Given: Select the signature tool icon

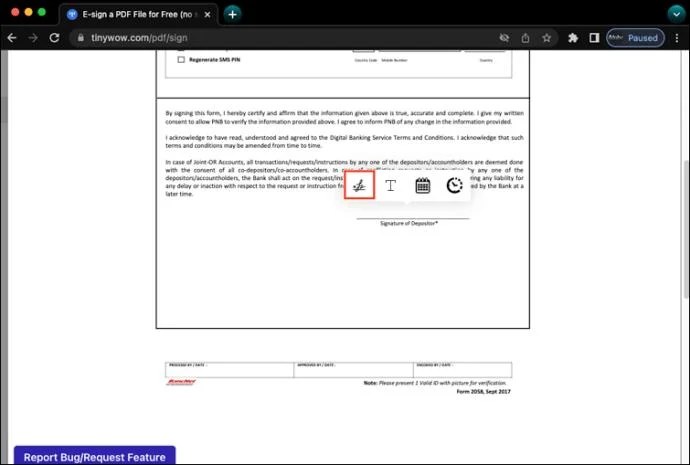Looking at the screenshot, I should tap(359, 185).
